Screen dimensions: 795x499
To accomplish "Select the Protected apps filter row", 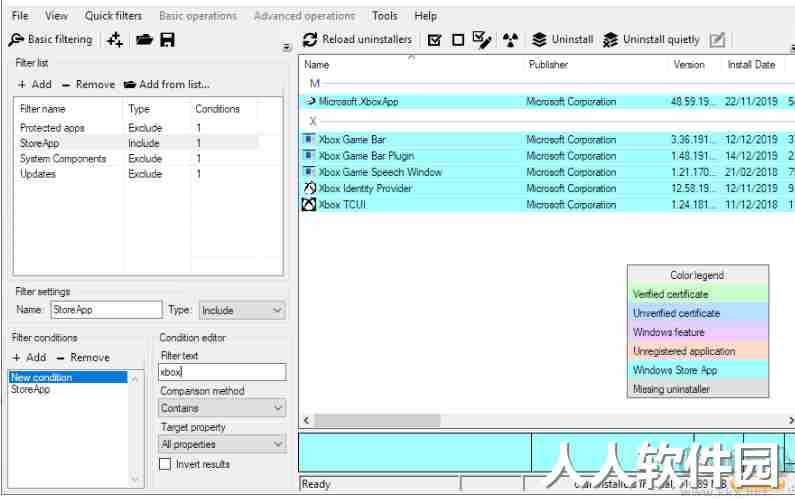I will point(137,128).
